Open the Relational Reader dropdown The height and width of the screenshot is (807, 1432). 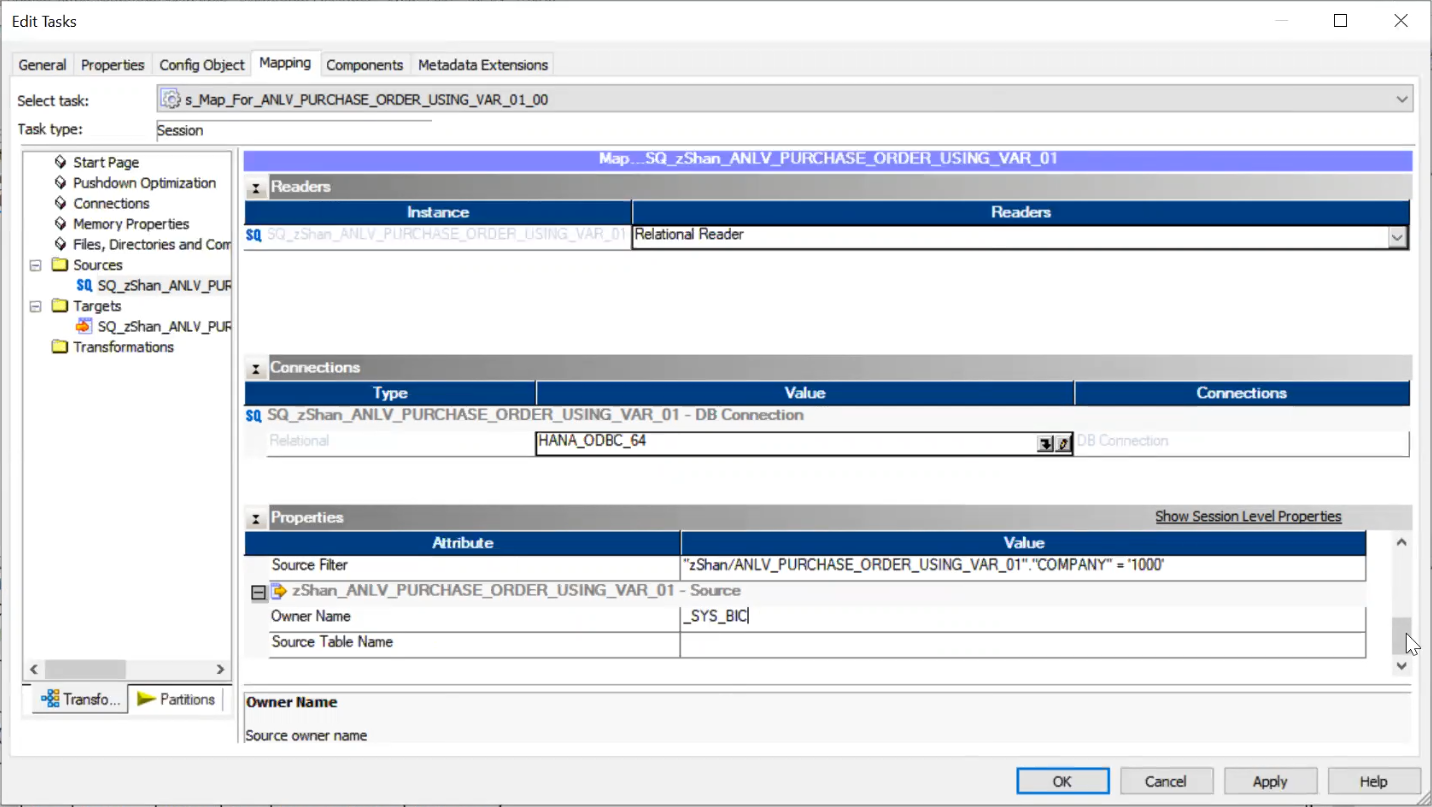pyautogui.click(x=1398, y=237)
